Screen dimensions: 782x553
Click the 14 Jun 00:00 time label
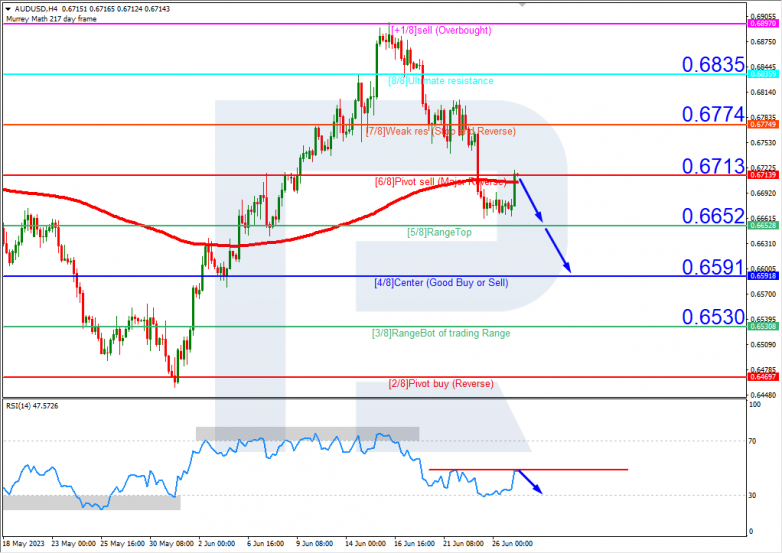coord(366,544)
